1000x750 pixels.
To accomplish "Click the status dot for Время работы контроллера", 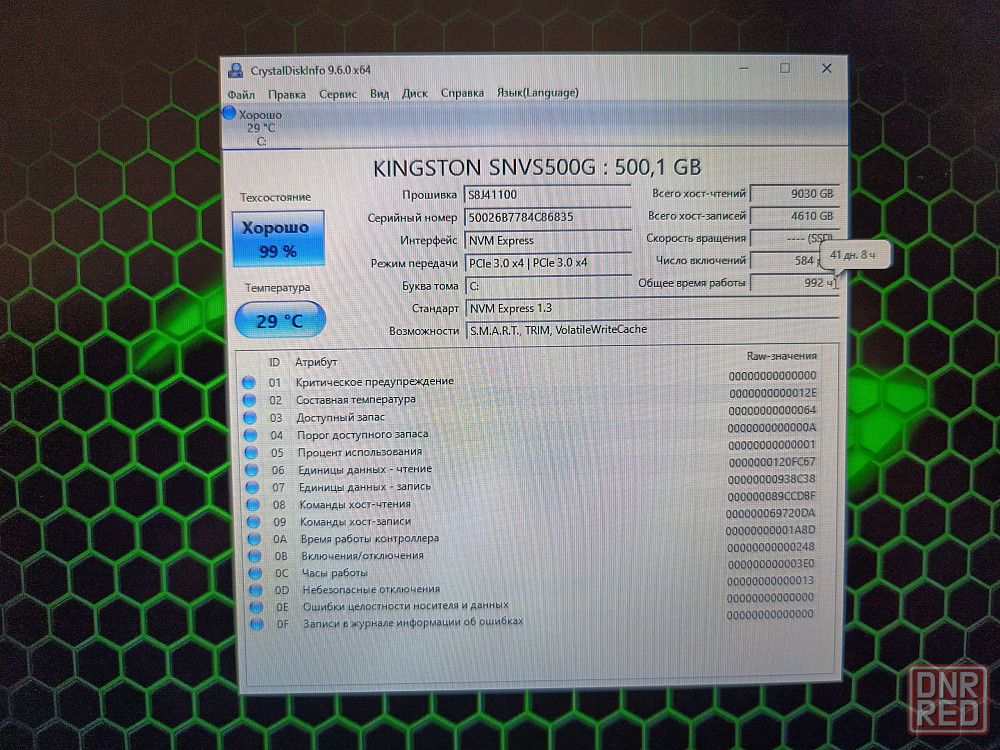I will tap(254, 540).
